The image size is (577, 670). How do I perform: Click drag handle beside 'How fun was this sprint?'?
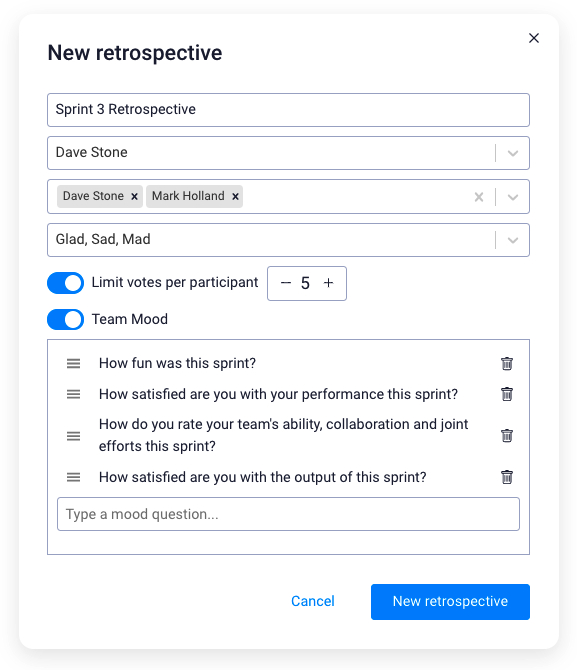pos(74,364)
